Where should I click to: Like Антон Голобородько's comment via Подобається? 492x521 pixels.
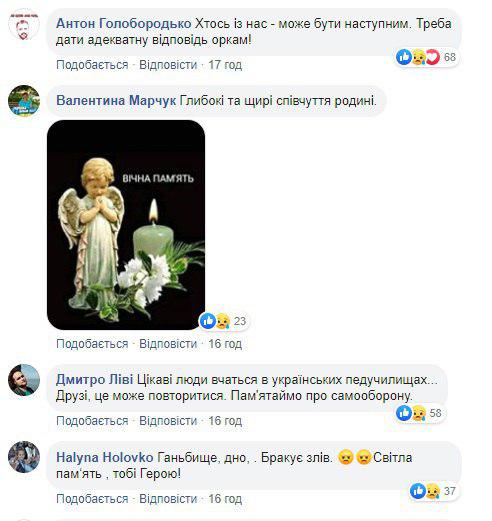tap(92, 65)
